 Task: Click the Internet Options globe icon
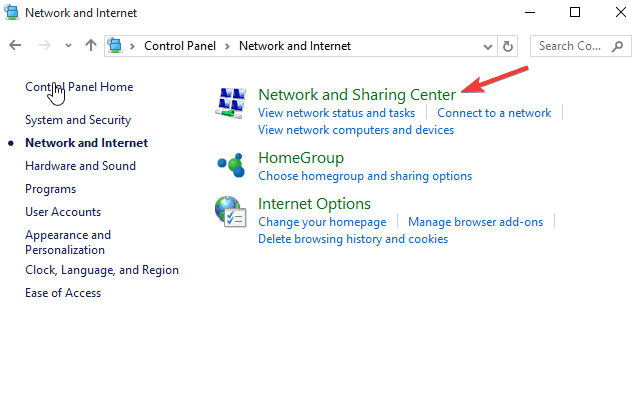(x=231, y=212)
